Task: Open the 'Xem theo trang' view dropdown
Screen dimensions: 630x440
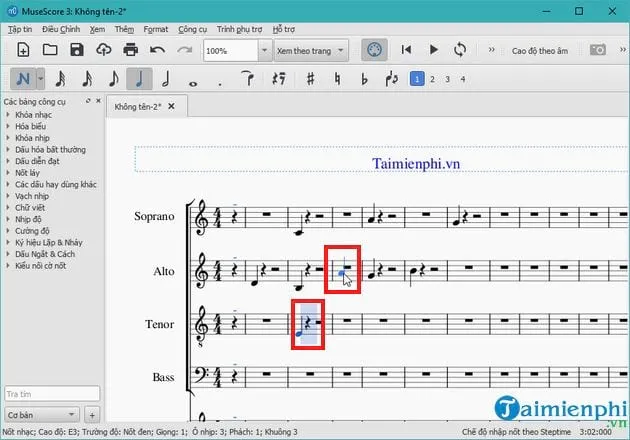Action: pyautogui.click(x=341, y=49)
